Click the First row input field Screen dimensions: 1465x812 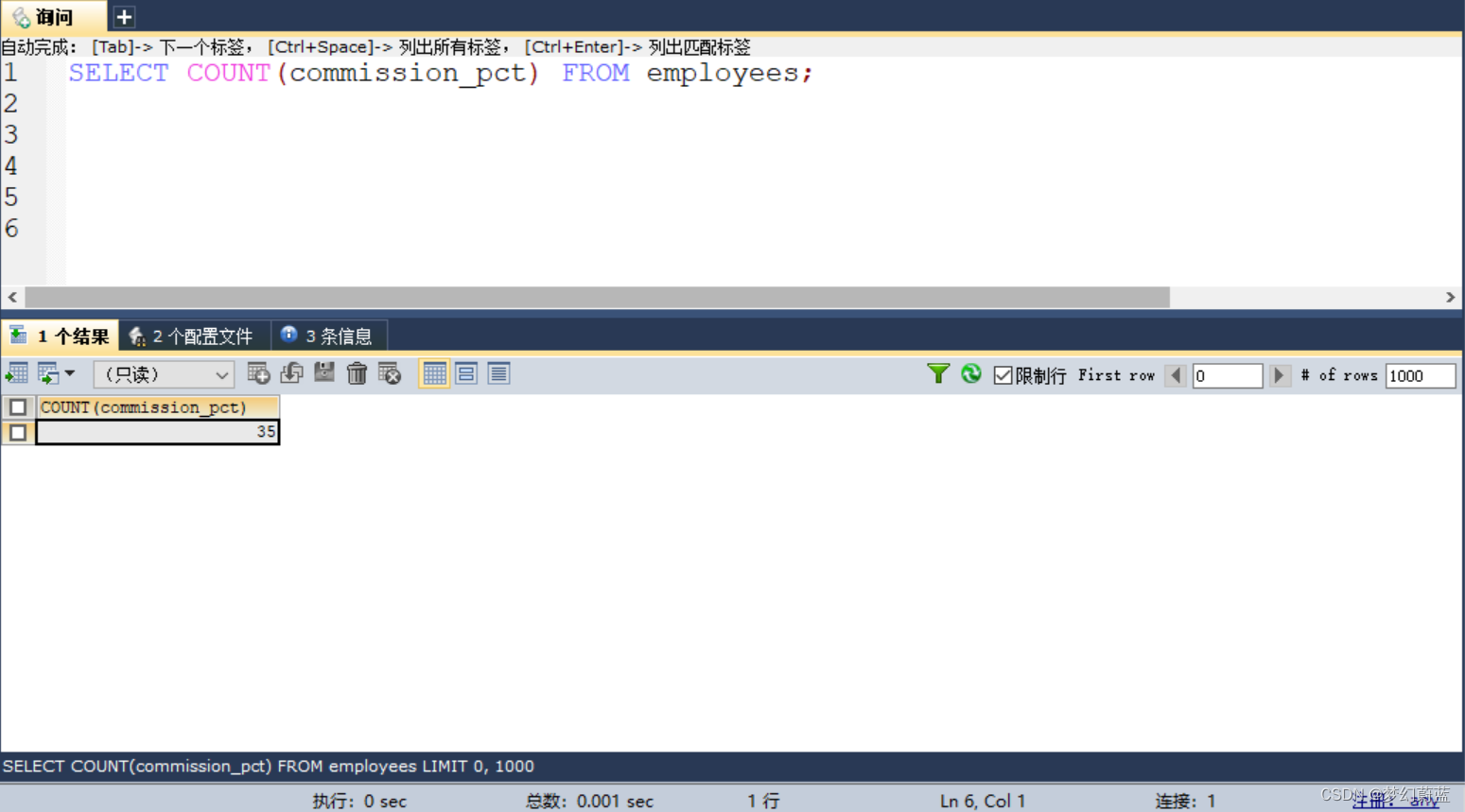[x=1227, y=375]
